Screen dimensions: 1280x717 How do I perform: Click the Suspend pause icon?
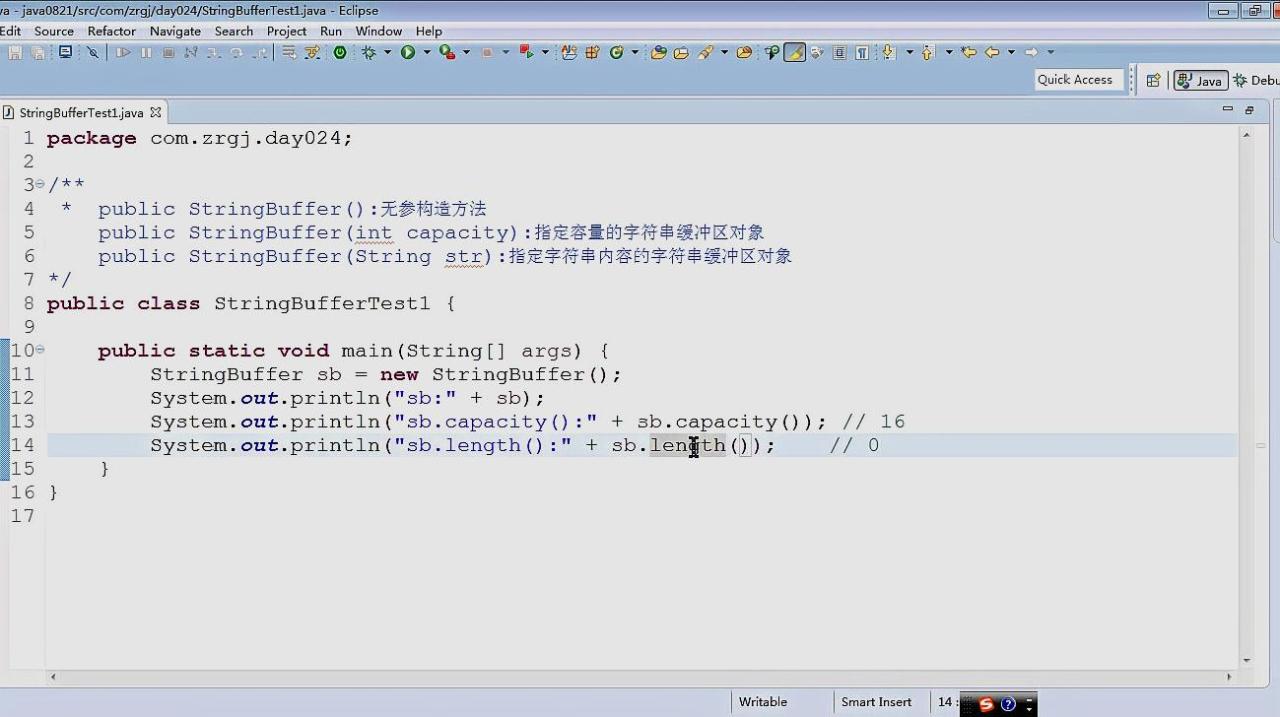coord(146,52)
